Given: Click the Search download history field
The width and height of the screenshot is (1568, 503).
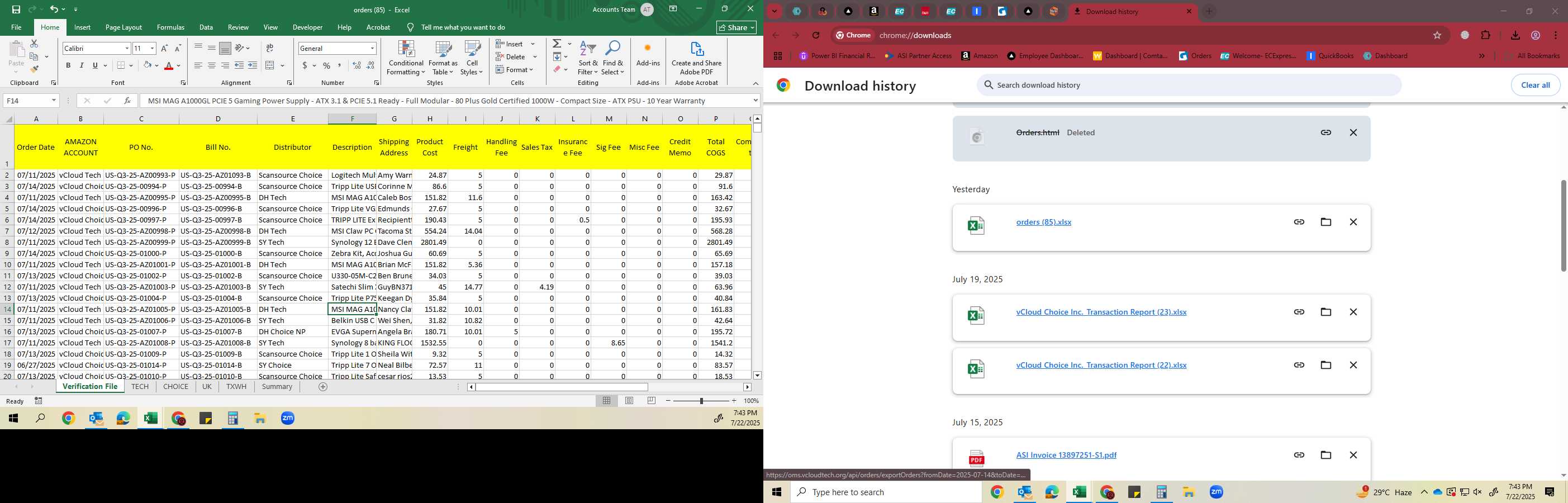Looking at the screenshot, I should 1189,86.
